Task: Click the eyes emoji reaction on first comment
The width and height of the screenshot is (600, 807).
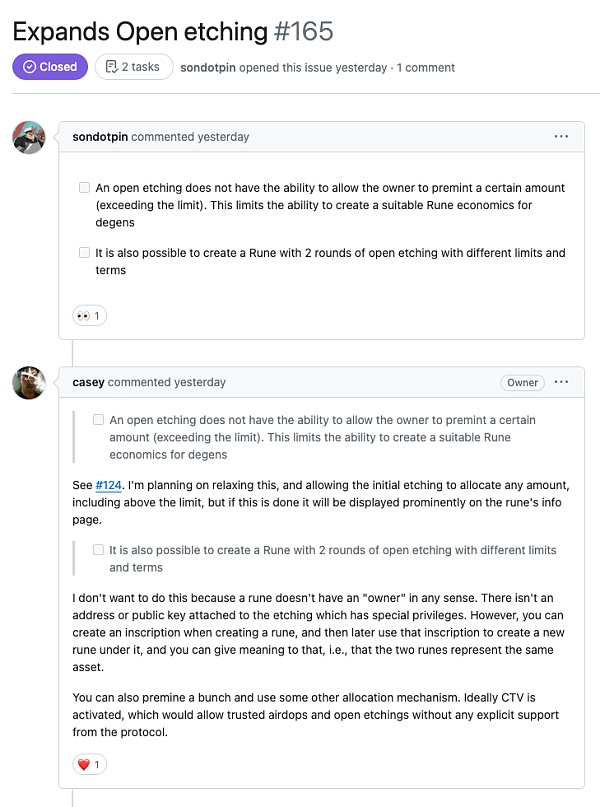Action: coord(89,316)
